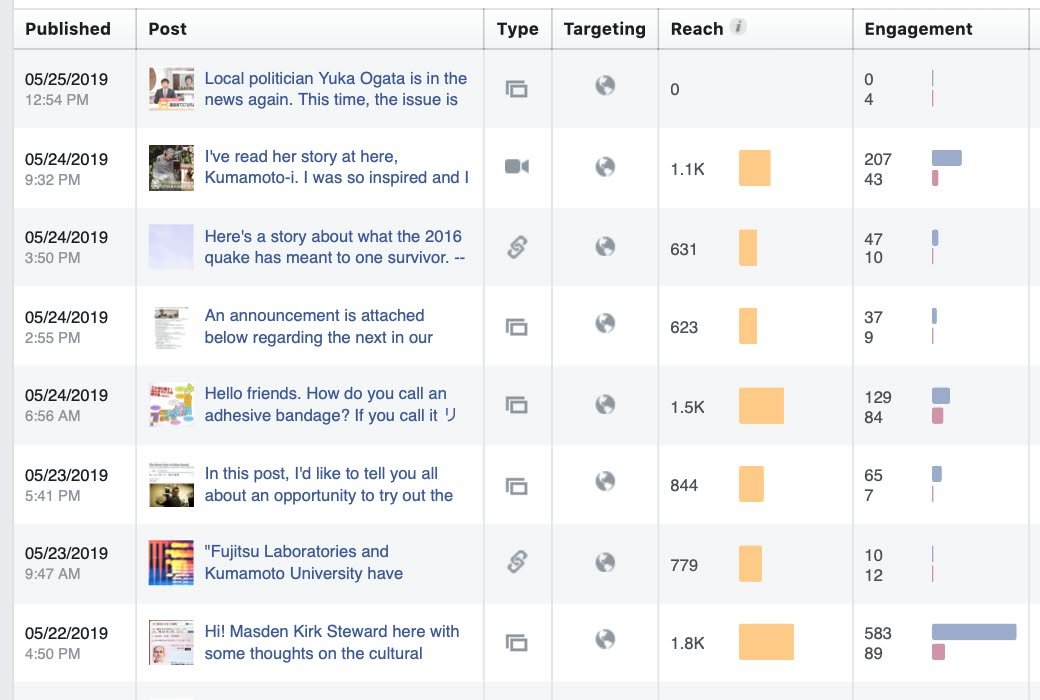Click the Reach info icon in header

click(x=738, y=27)
